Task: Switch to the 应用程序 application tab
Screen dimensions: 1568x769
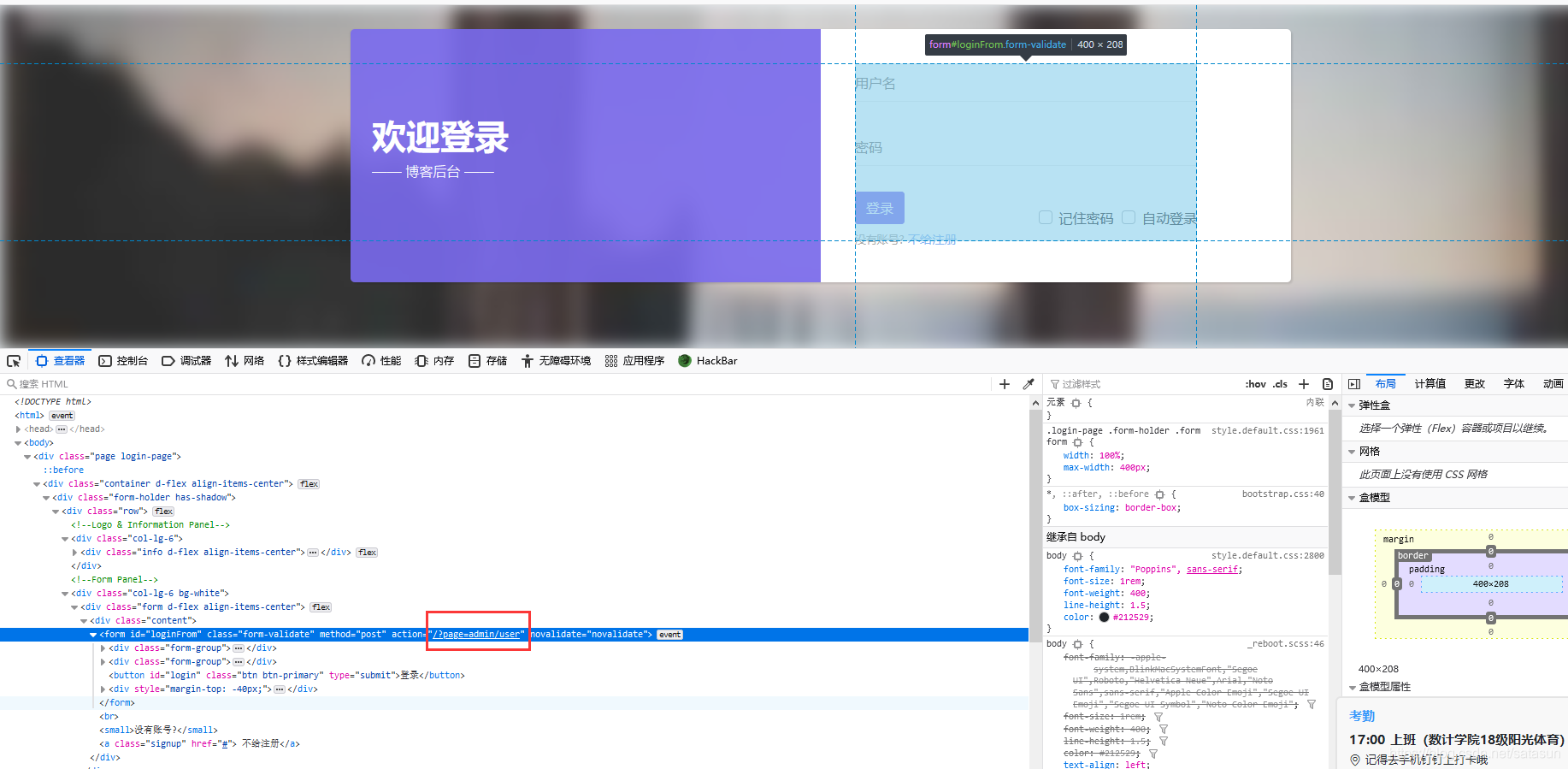Action: coord(634,361)
